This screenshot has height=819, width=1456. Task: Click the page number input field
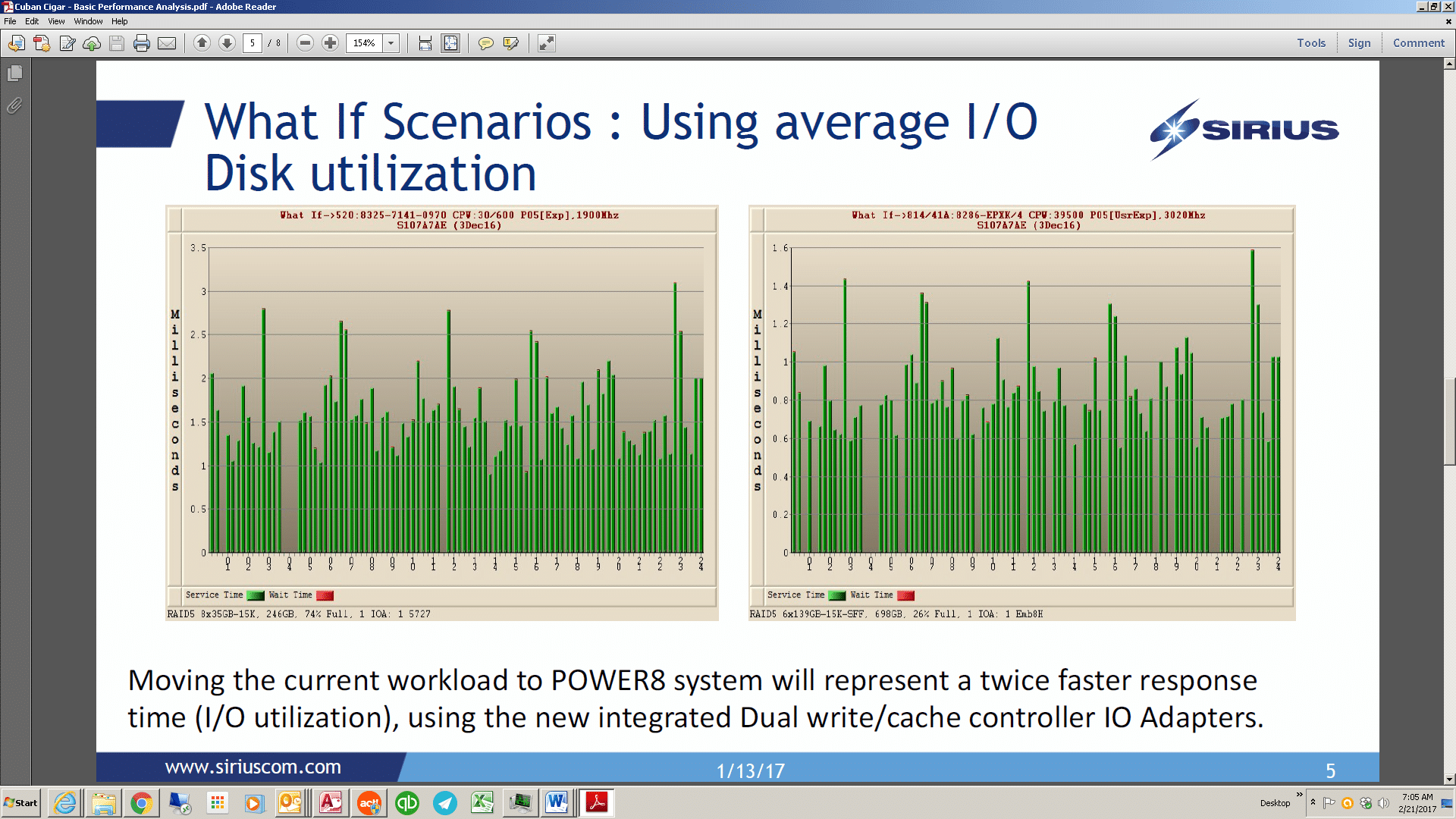pyautogui.click(x=253, y=43)
